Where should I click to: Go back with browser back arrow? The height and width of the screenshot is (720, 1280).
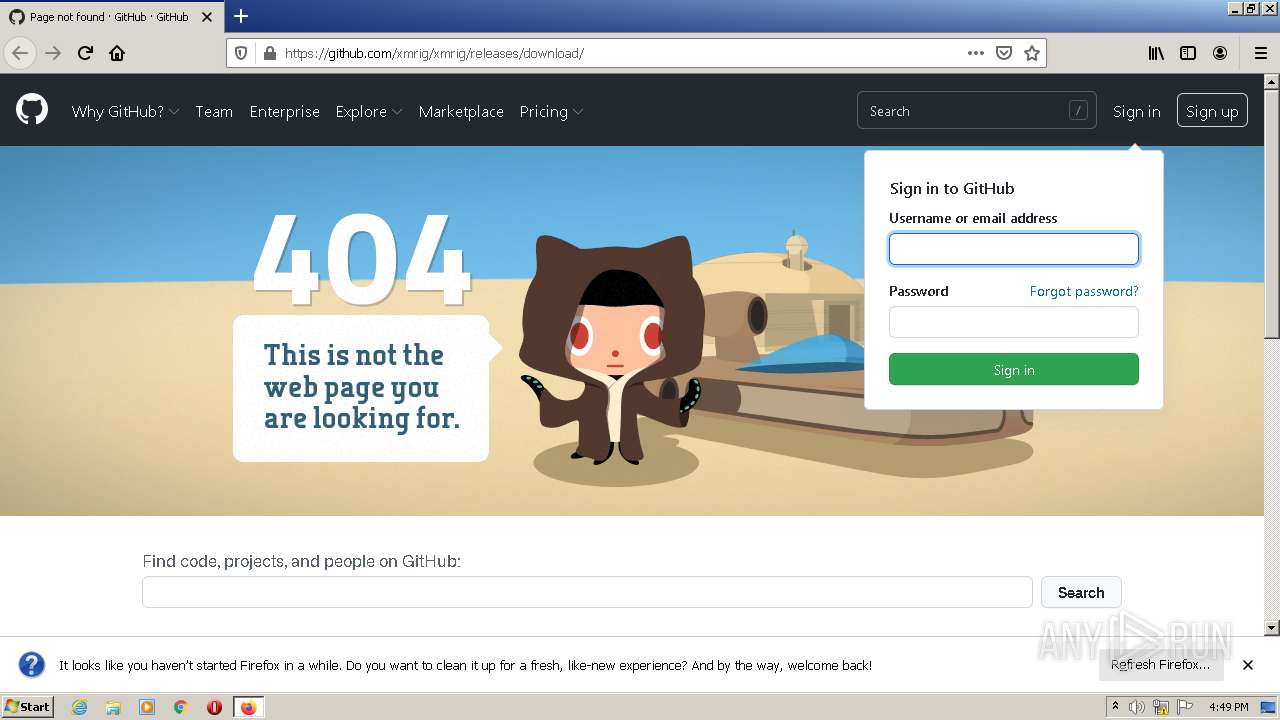pyautogui.click(x=19, y=53)
